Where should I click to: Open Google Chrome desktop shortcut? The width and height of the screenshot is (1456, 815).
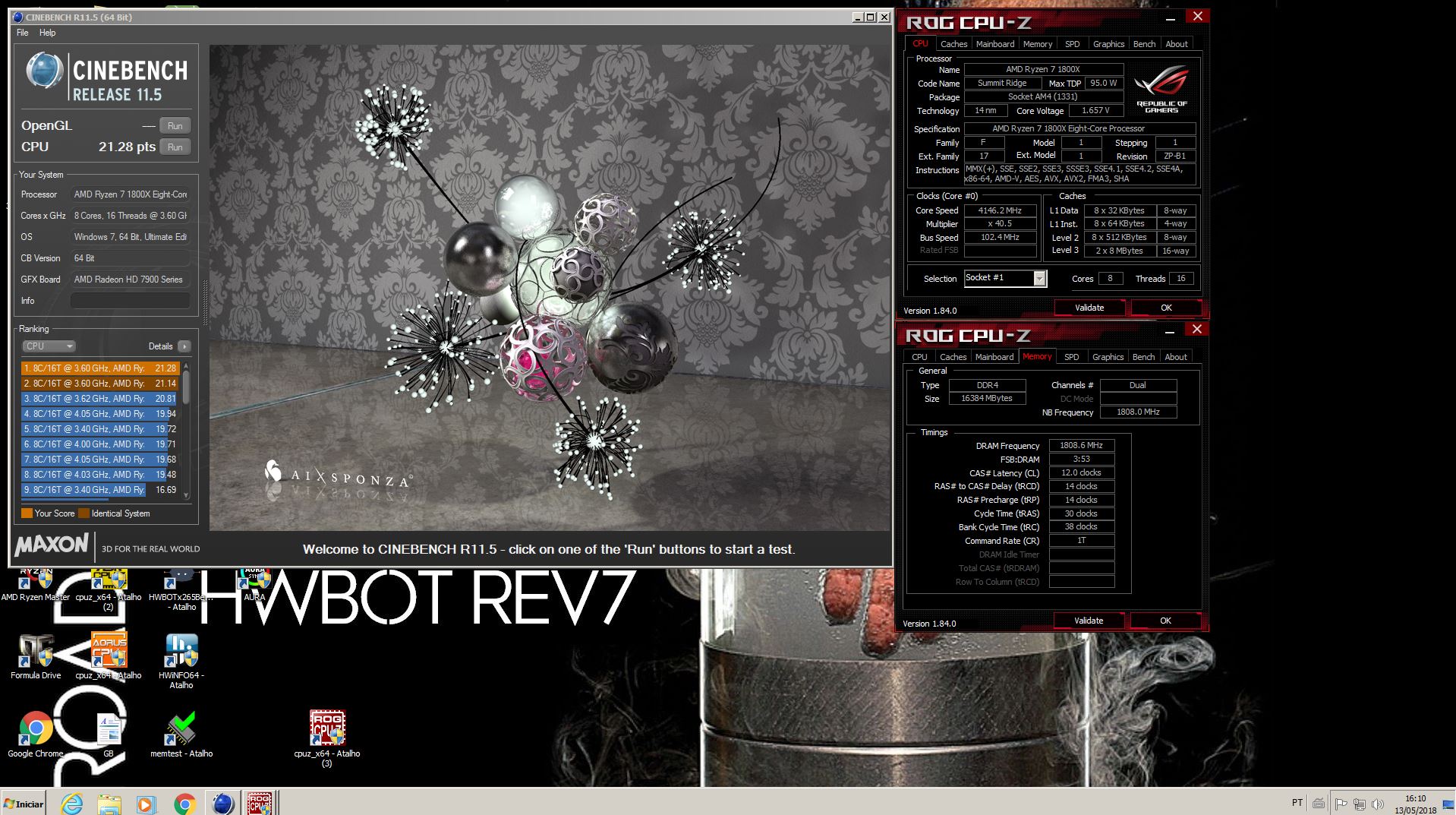tap(36, 734)
